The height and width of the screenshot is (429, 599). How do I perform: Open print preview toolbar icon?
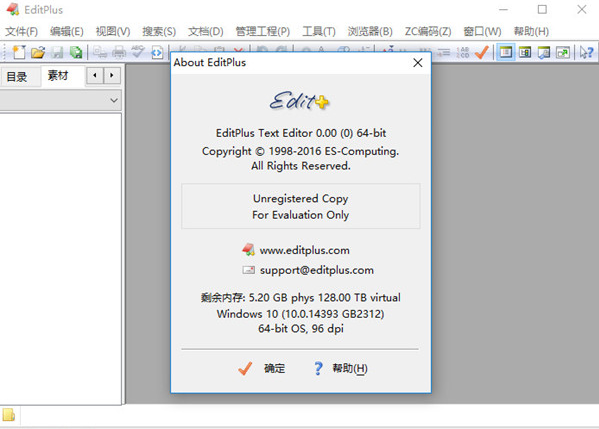coord(100,52)
